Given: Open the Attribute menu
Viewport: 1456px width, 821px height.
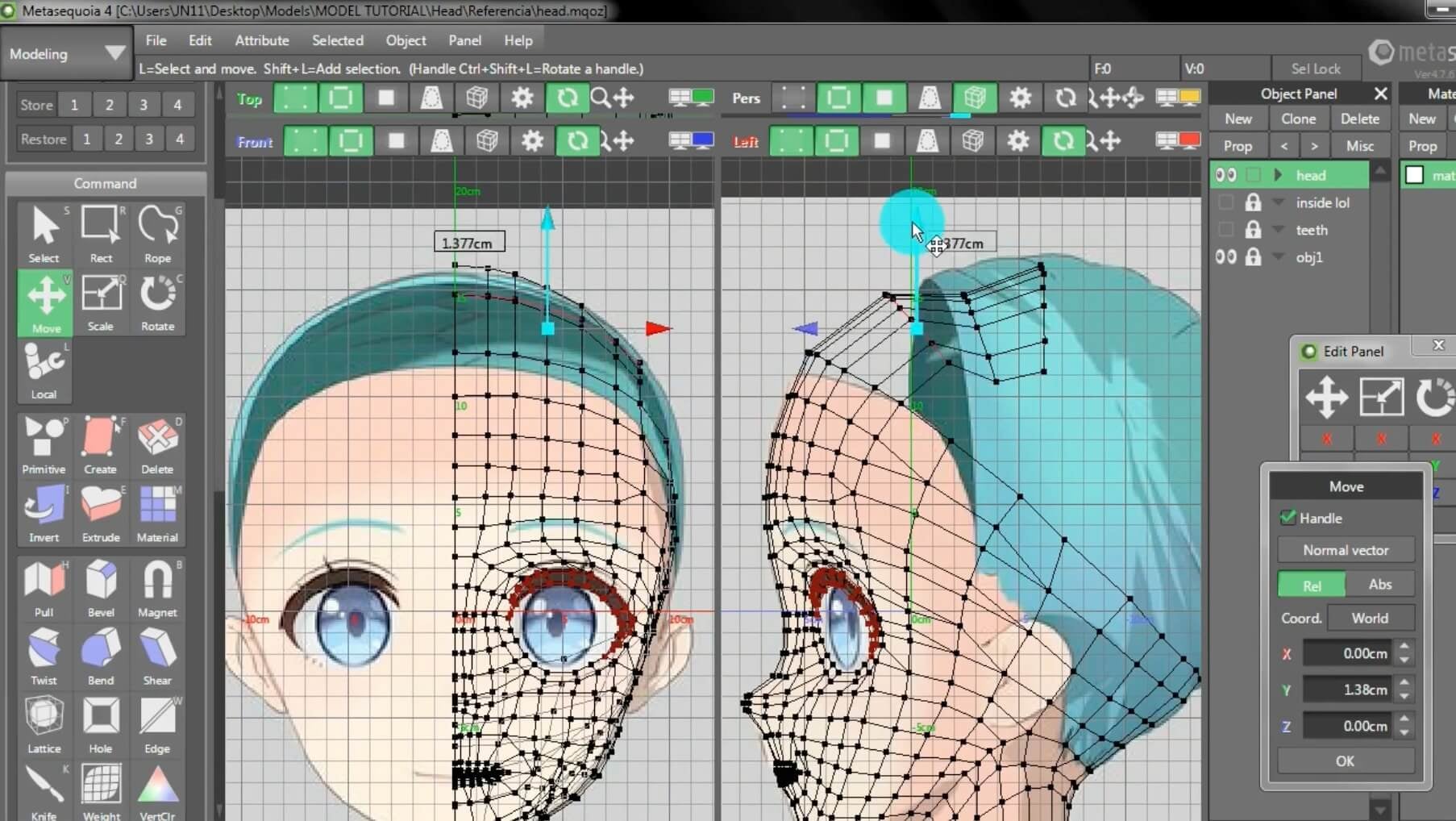Looking at the screenshot, I should [x=262, y=40].
